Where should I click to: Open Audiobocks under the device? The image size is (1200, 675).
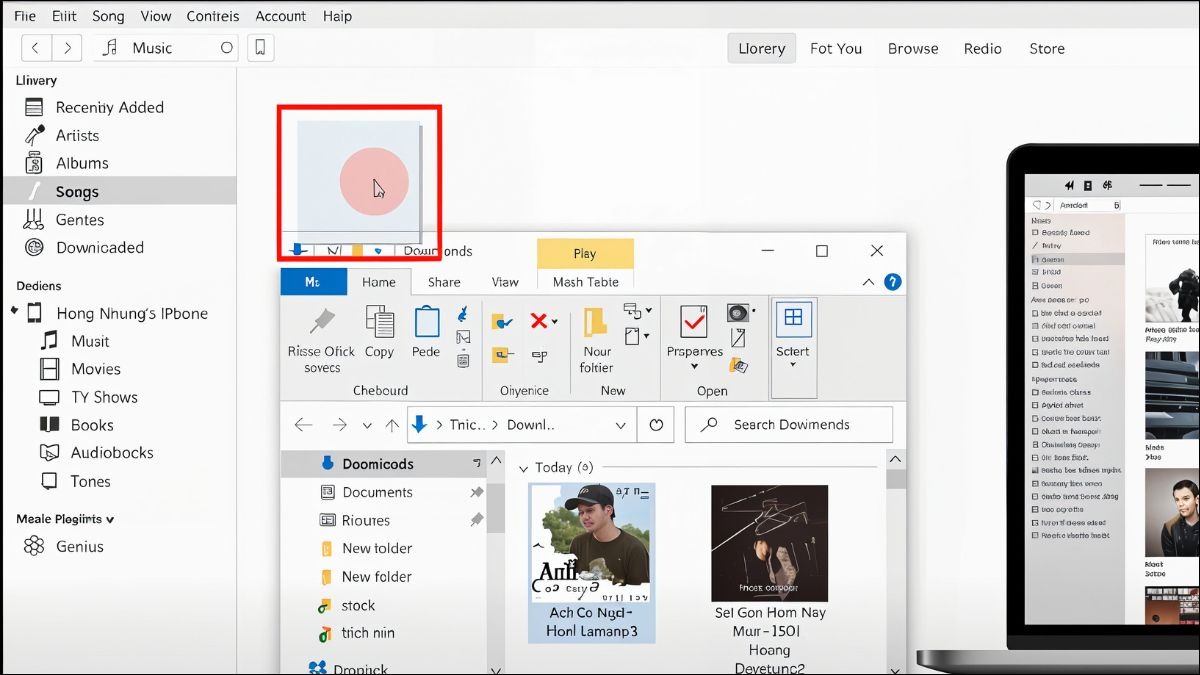[x=112, y=453]
